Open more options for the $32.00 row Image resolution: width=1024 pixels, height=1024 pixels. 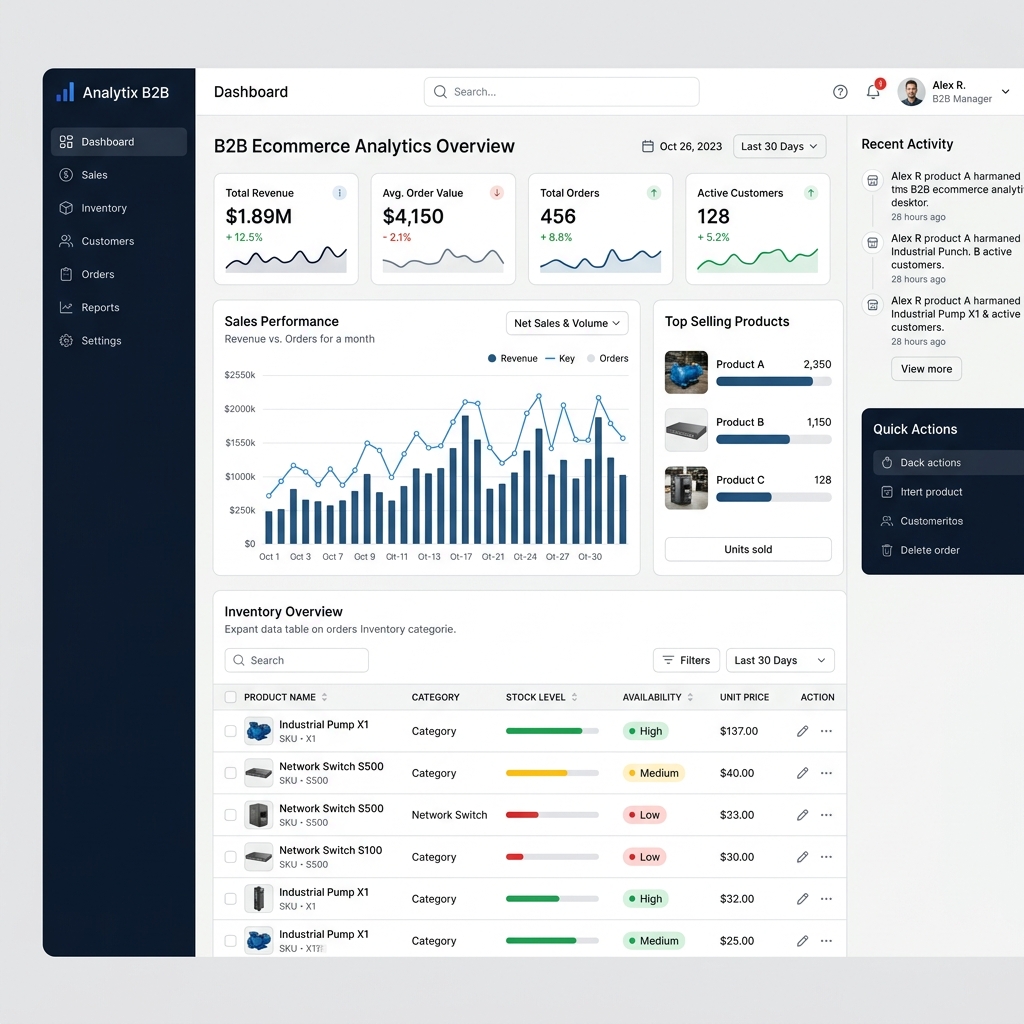[826, 899]
